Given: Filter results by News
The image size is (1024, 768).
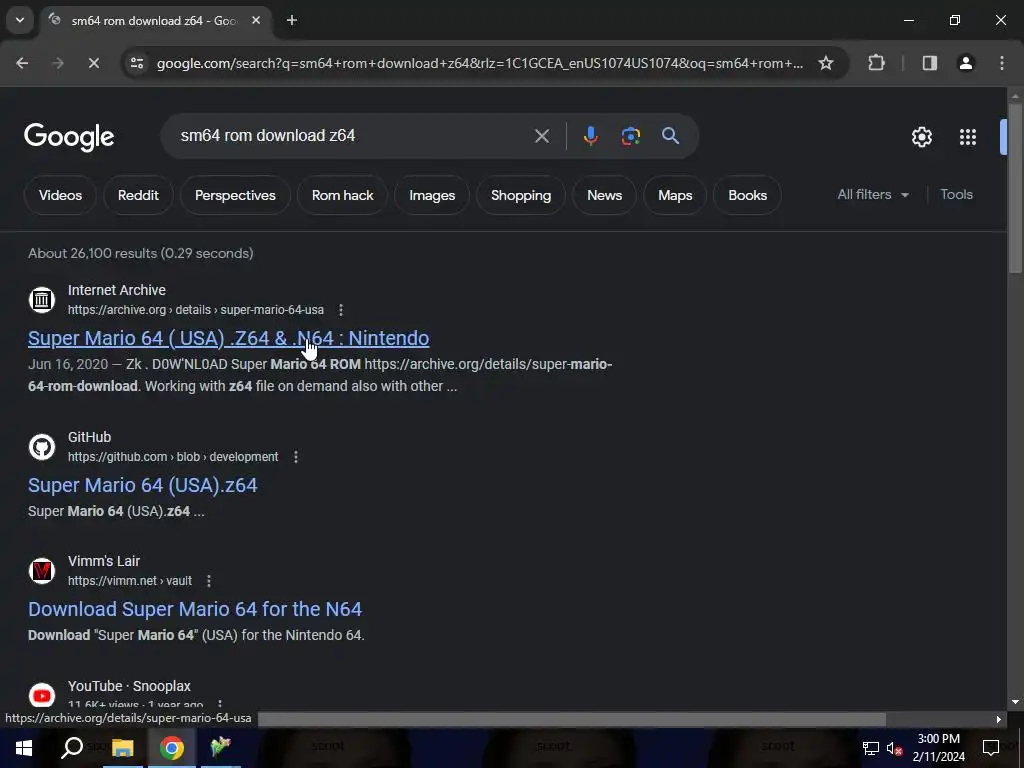Looking at the screenshot, I should coord(604,195).
